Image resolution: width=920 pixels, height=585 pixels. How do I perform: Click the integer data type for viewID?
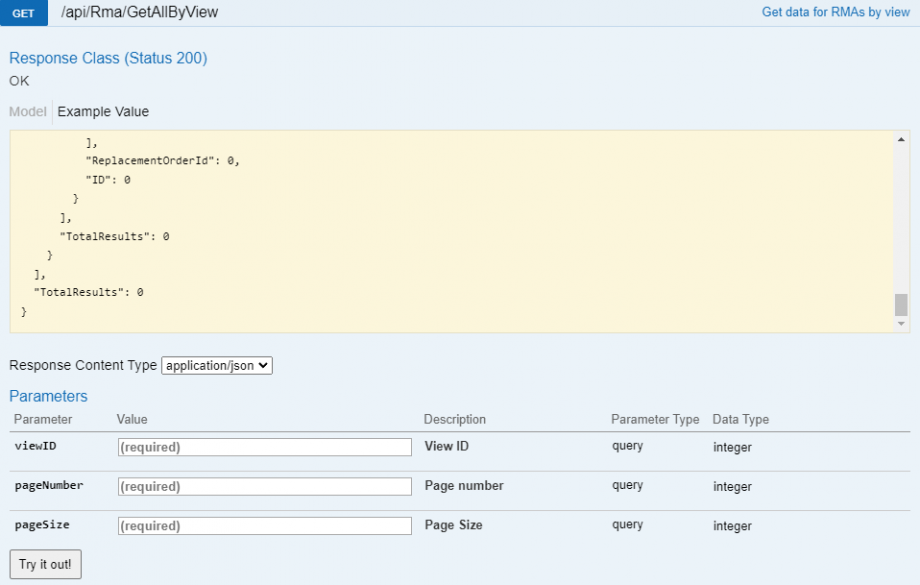pyautogui.click(x=732, y=447)
